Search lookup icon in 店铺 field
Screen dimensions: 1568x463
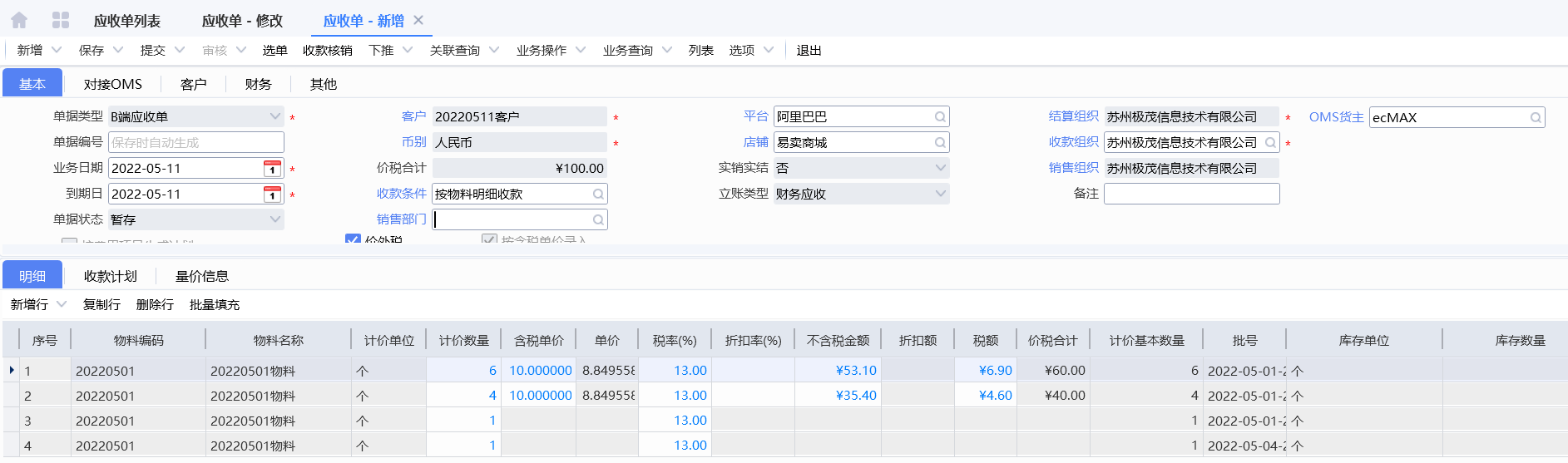(x=940, y=143)
